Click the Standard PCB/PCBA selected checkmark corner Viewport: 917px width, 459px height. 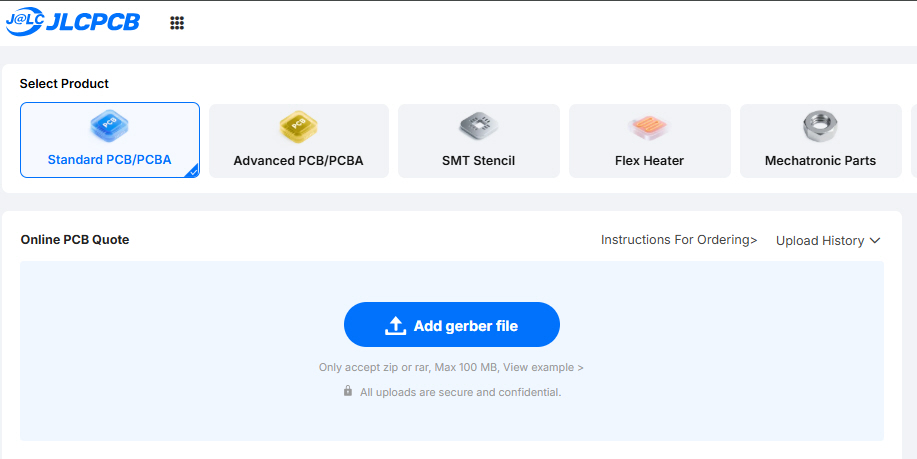pyautogui.click(x=192, y=171)
